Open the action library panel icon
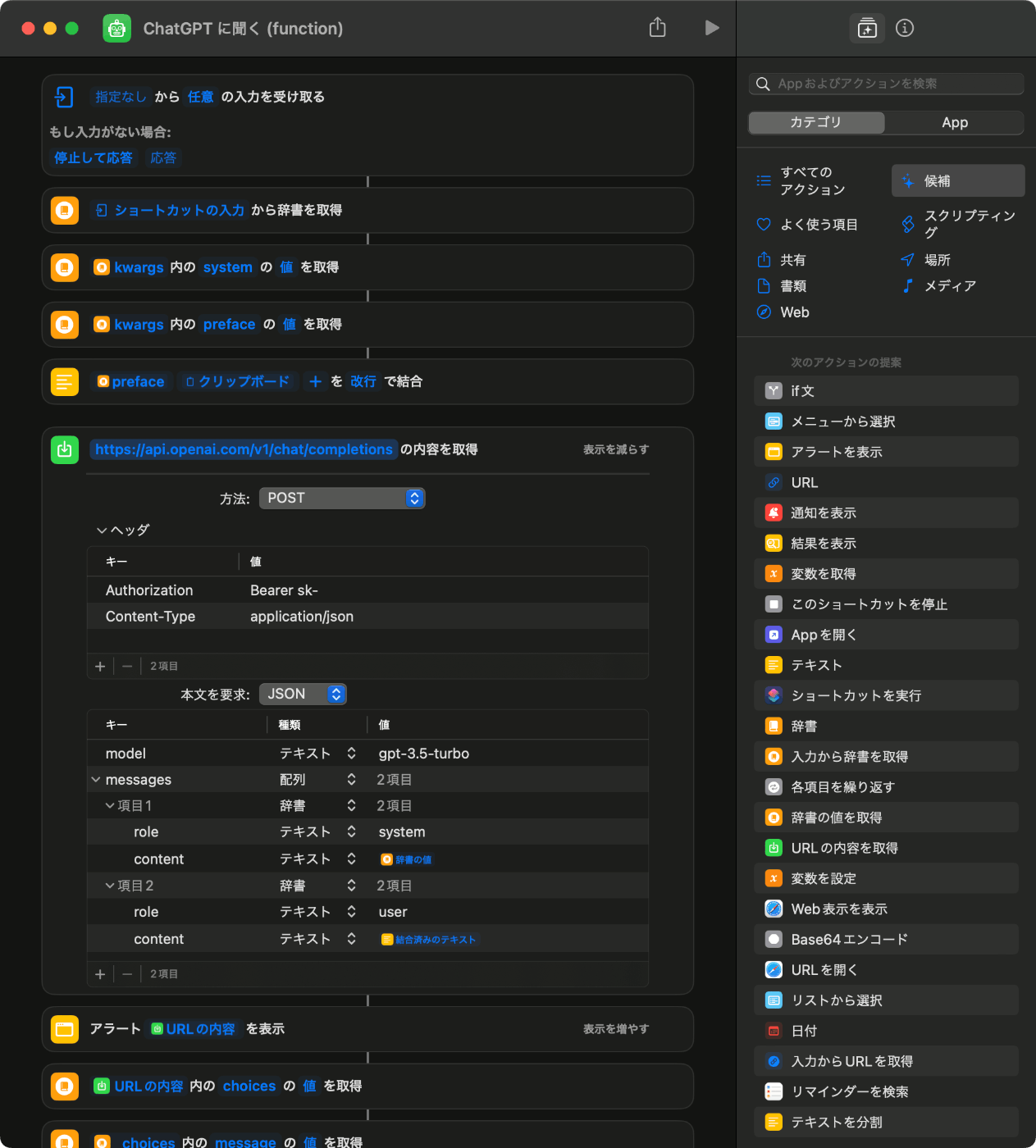 click(867, 28)
